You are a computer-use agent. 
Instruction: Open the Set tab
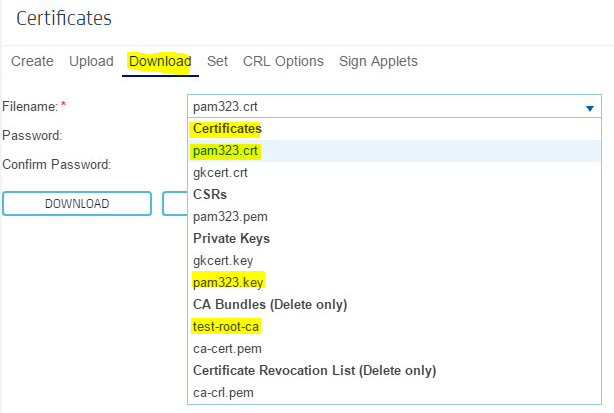point(217,61)
